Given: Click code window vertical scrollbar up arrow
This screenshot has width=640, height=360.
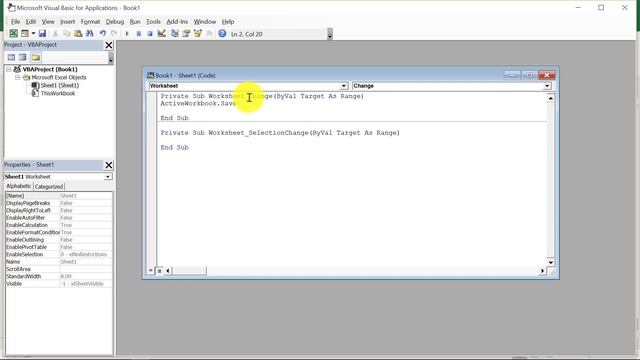Looking at the screenshot, I should (x=551, y=98).
